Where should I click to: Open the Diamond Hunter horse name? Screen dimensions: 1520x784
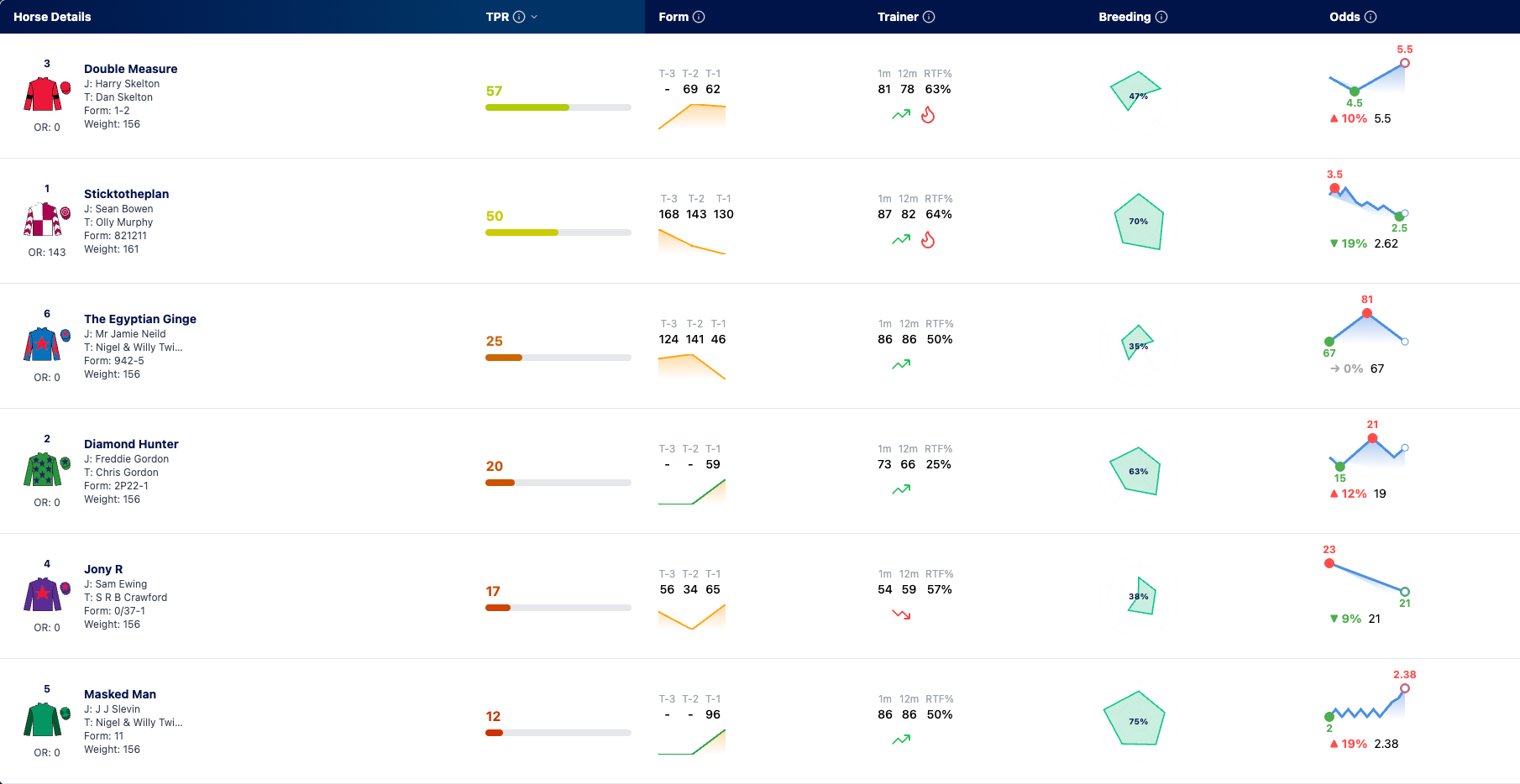click(131, 444)
